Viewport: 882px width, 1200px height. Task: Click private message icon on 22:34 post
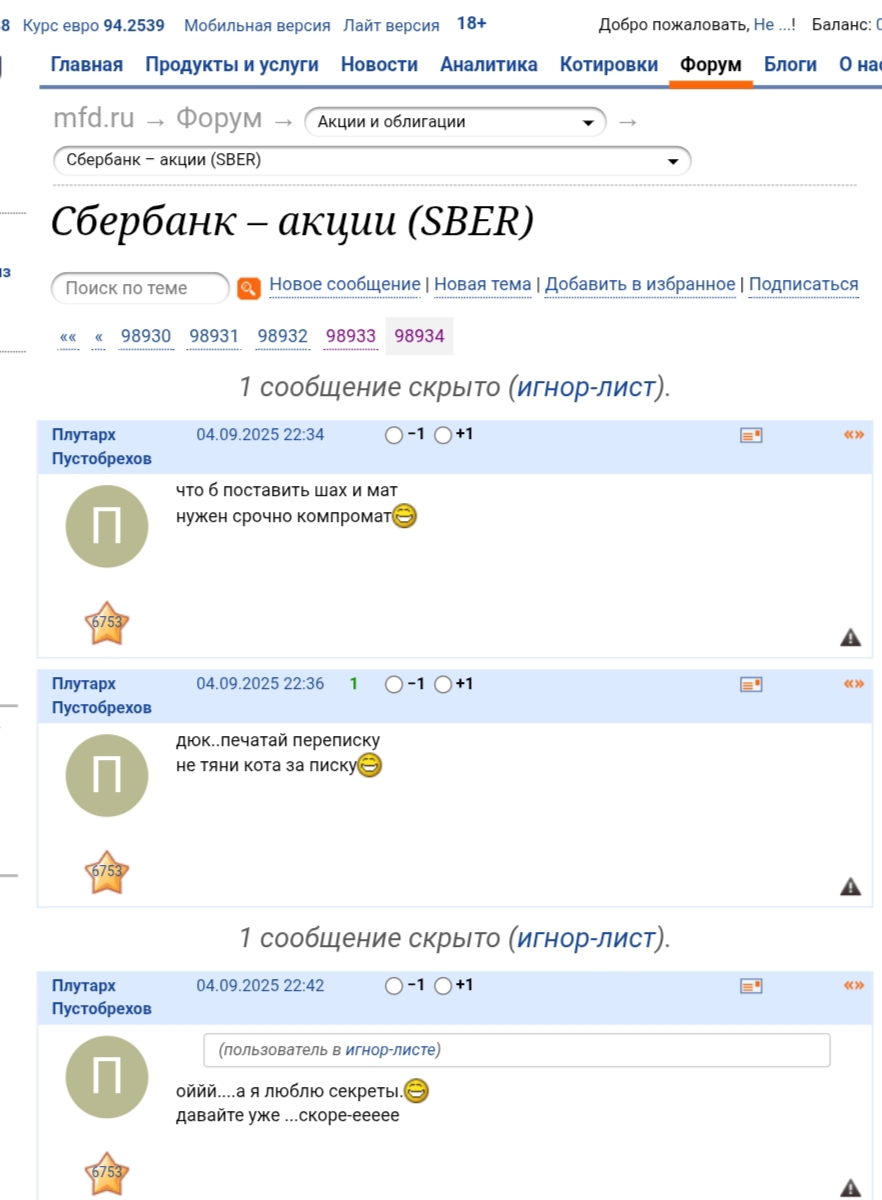[x=751, y=435]
